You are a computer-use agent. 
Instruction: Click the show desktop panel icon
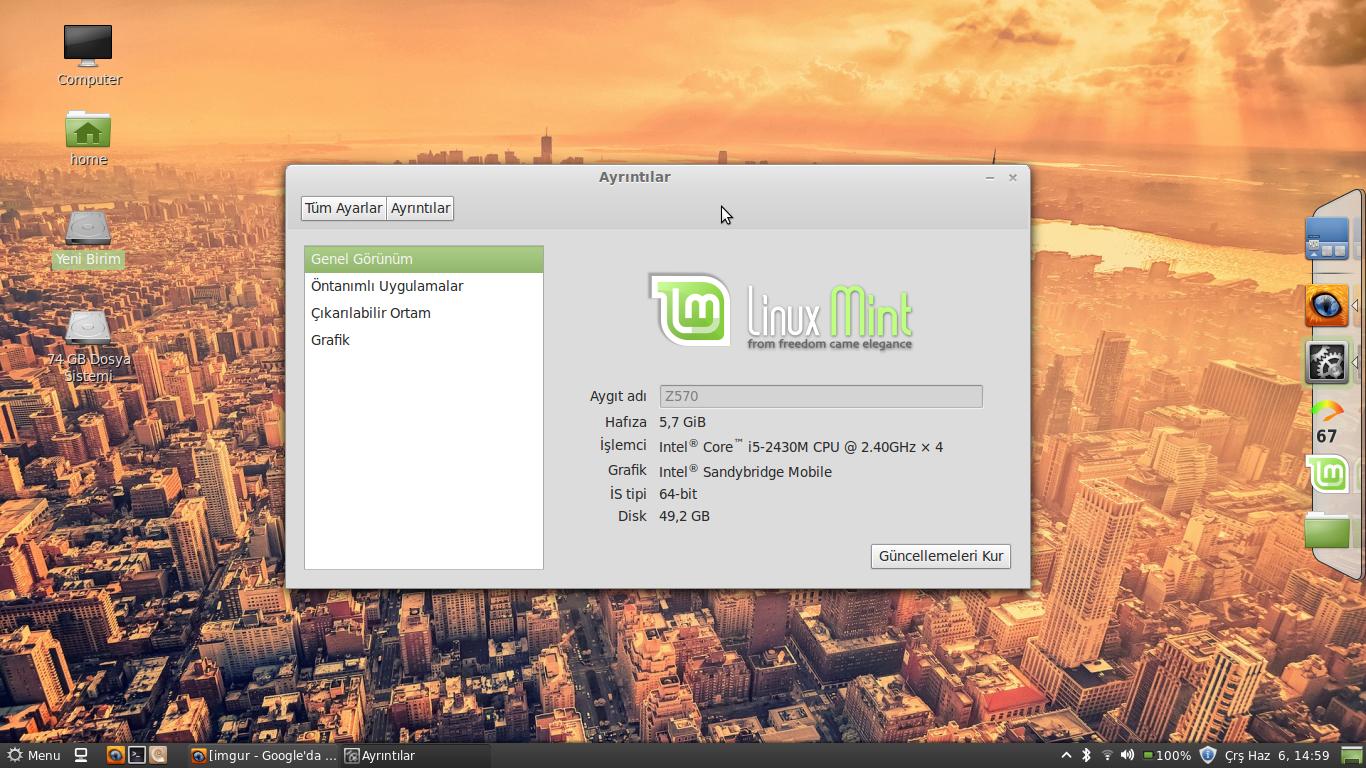click(x=82, y=755)
